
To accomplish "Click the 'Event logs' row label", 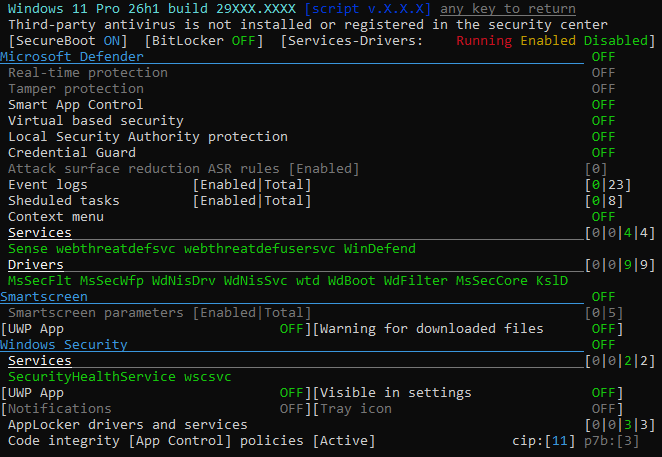I will tap(48, 185).
